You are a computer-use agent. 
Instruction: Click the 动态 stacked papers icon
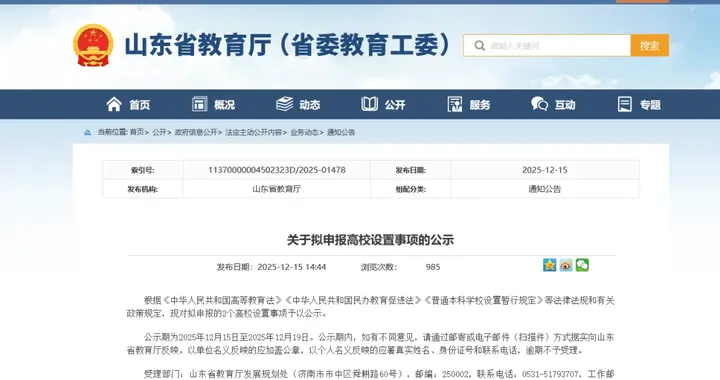coord(284,104)
